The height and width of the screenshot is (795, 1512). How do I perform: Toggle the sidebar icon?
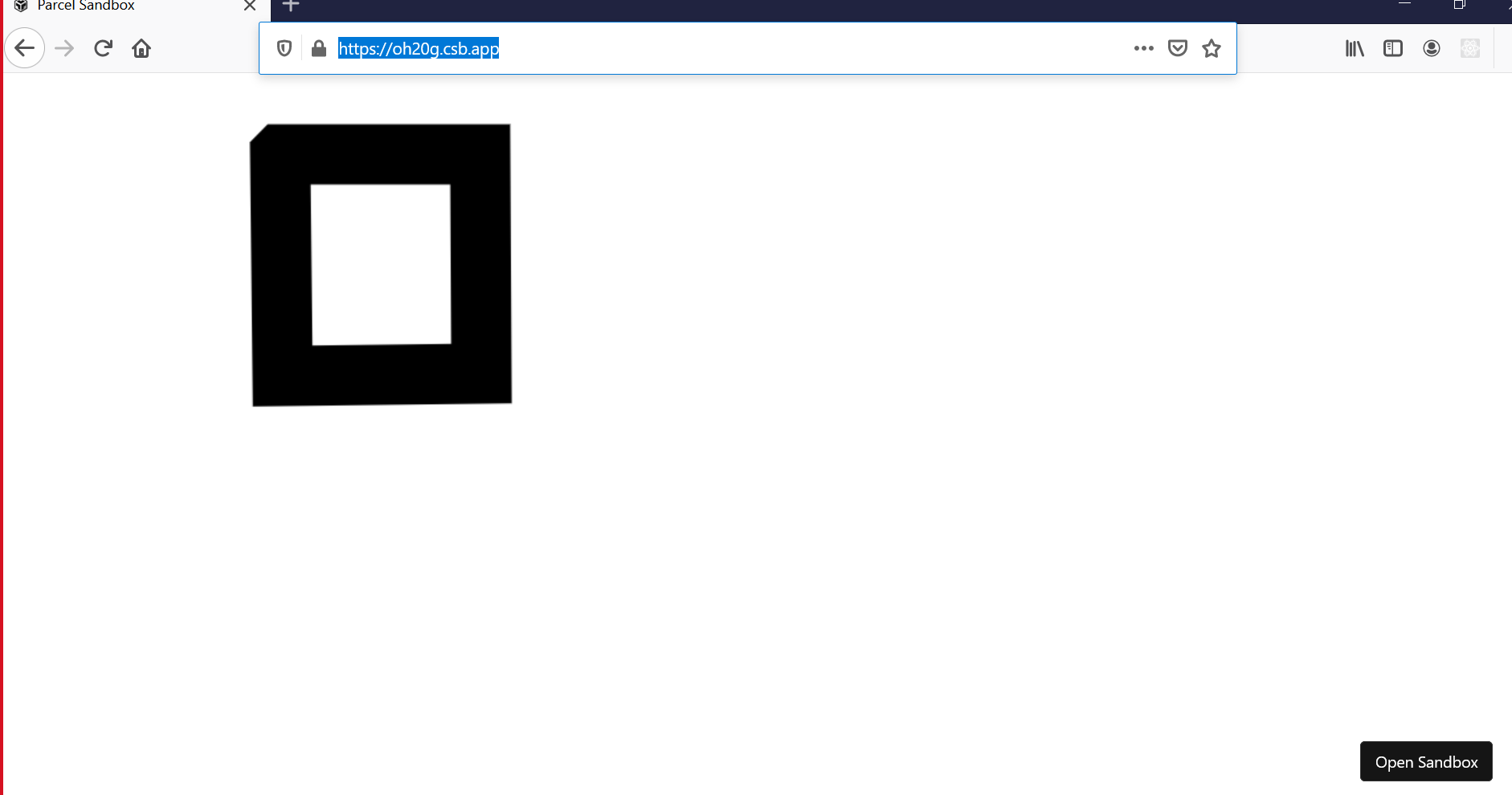click(x=1394, y=48)
